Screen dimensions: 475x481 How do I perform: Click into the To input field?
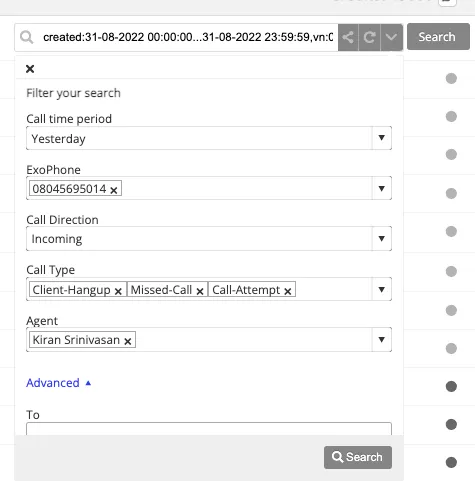(x=209, y=429)
